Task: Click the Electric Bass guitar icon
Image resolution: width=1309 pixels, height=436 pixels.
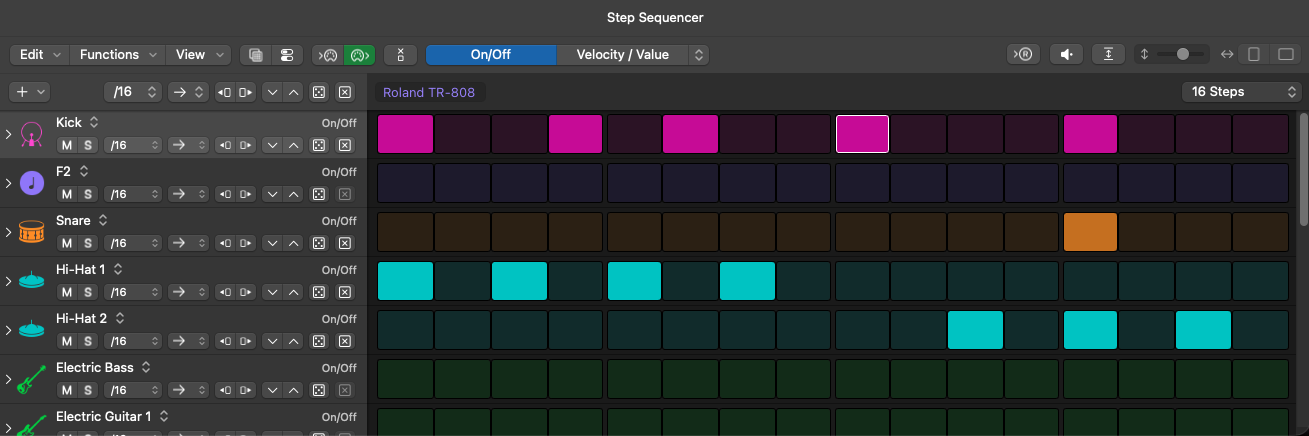Action: click(33, 379)
